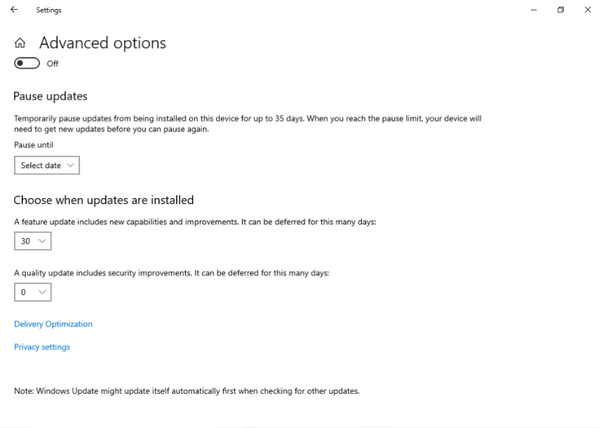Select the Pause updates section heading

coord(50,96)
